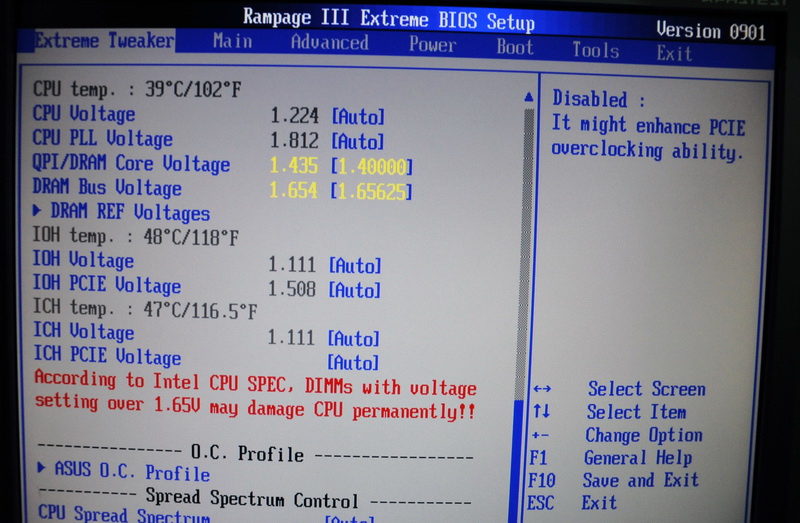Screen dimensions: 800x523
Task: Click the Disabled help description text
Action: (648, 126)
